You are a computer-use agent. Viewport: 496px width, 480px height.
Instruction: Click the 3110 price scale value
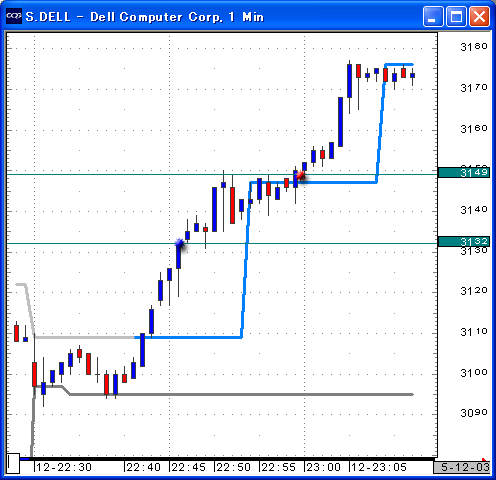pyautogui.click(x=474, y=332)
